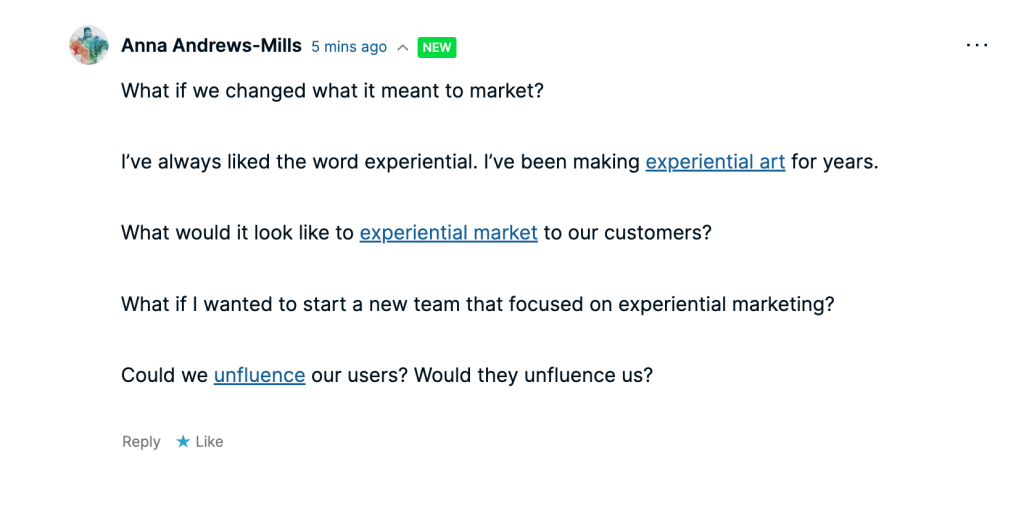Open the 'experiential art' hyperlink
1024x519 pixels.
715,161
